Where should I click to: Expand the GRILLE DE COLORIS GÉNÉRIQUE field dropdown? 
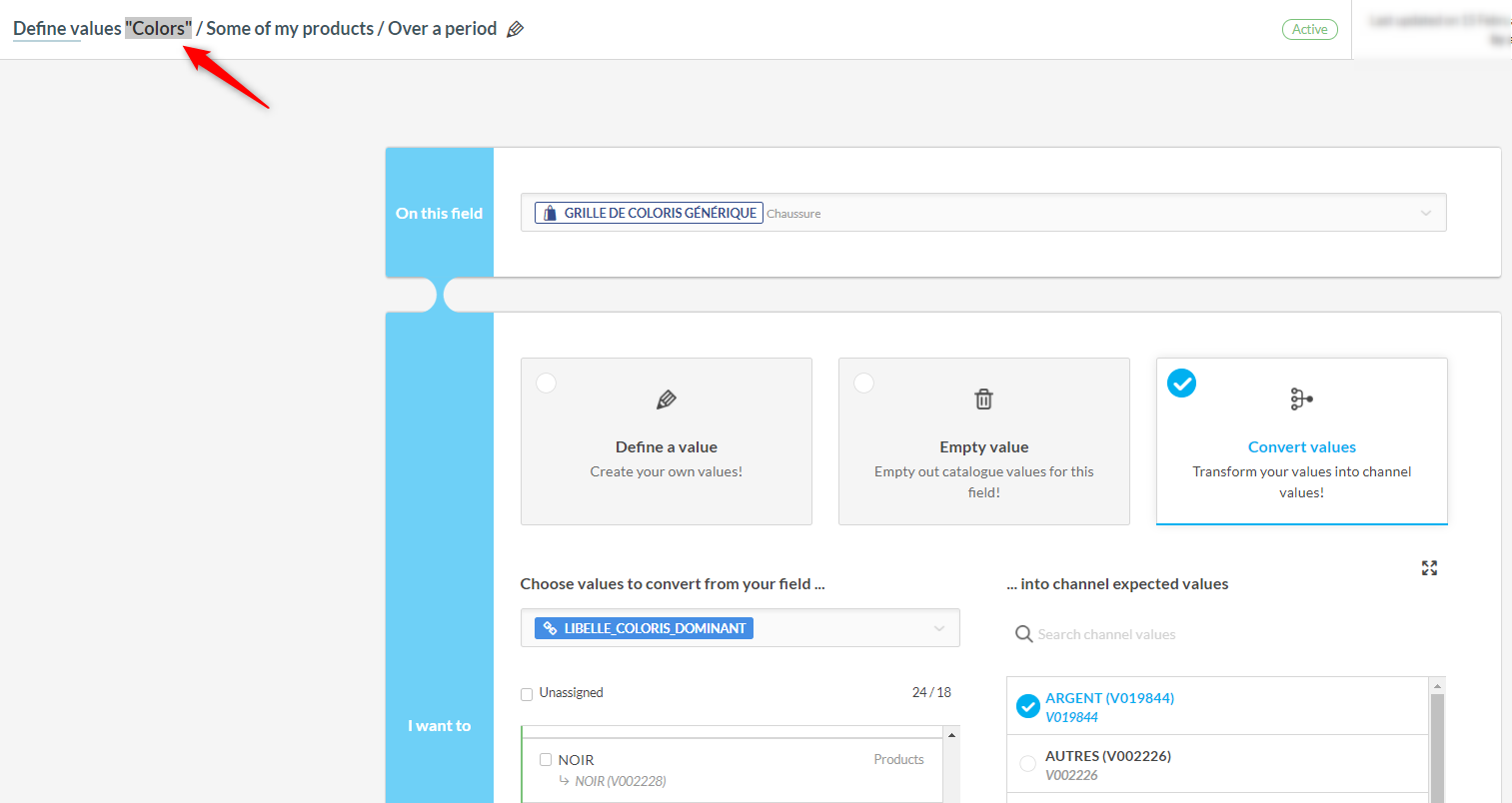point(1425,213)
